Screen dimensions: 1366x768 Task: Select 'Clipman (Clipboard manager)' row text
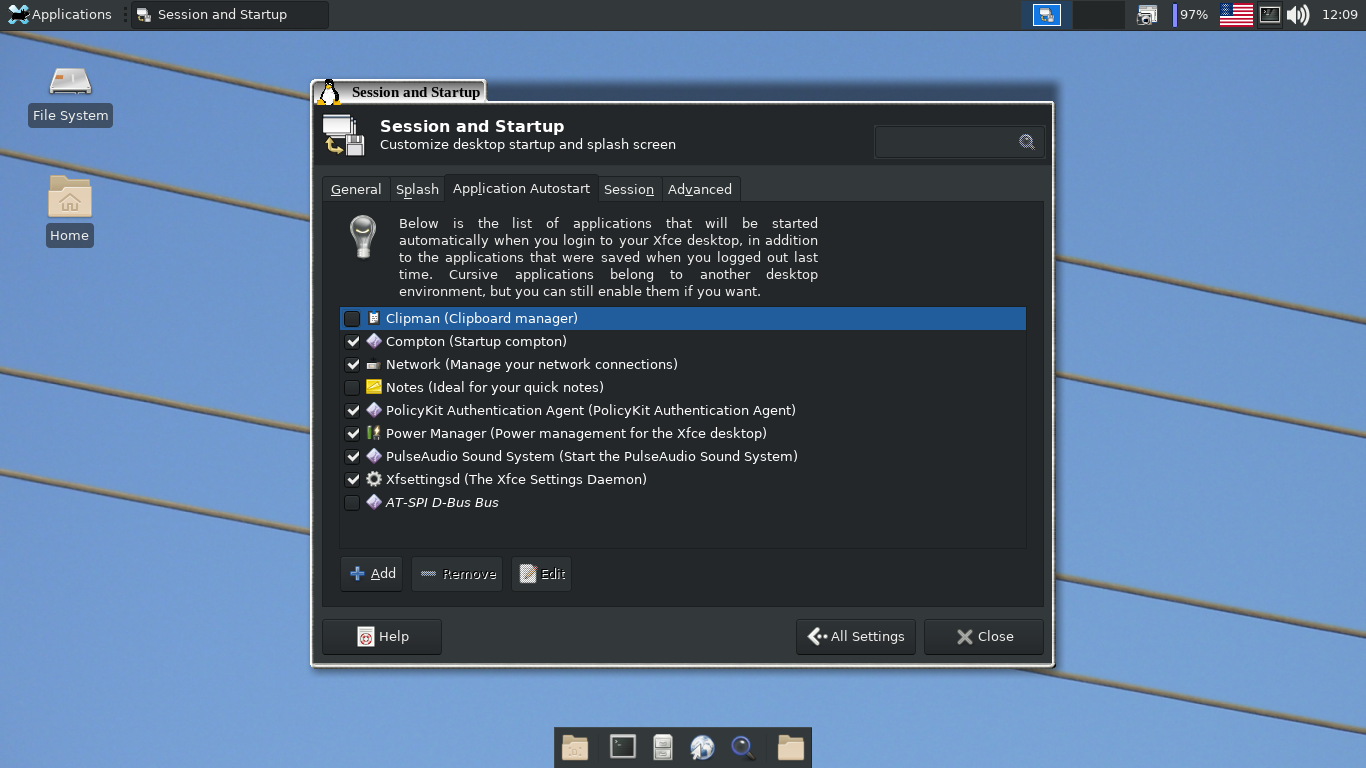coord(482,318)
